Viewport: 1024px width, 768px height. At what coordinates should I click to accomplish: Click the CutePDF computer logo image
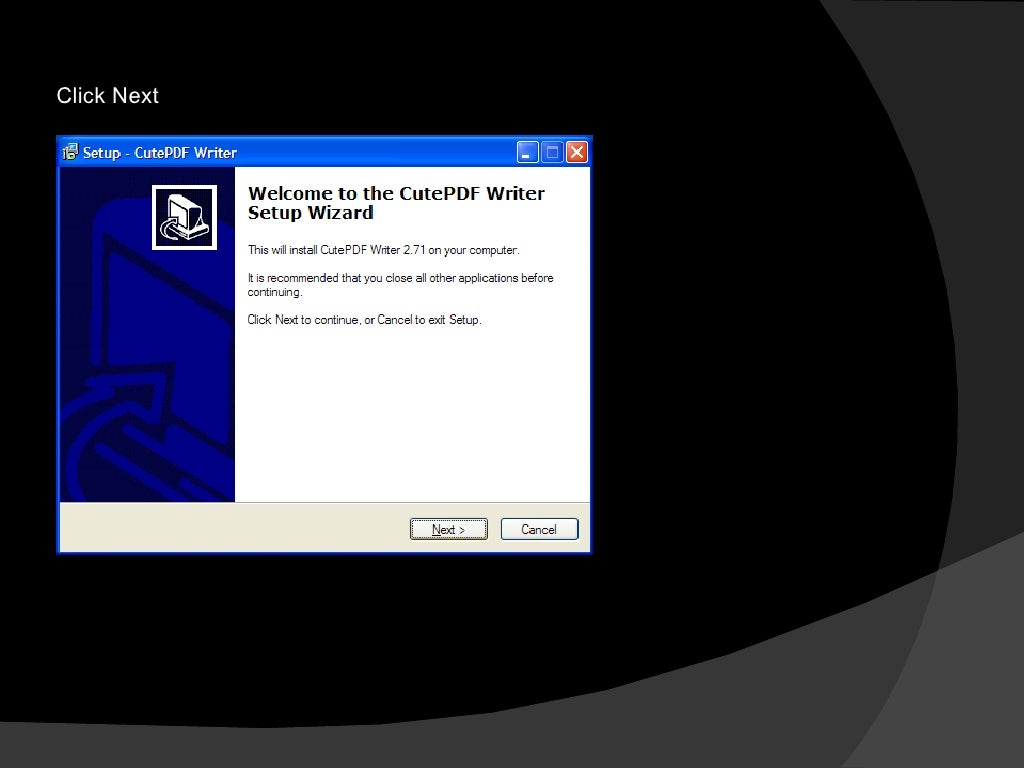tap(184, 217)
